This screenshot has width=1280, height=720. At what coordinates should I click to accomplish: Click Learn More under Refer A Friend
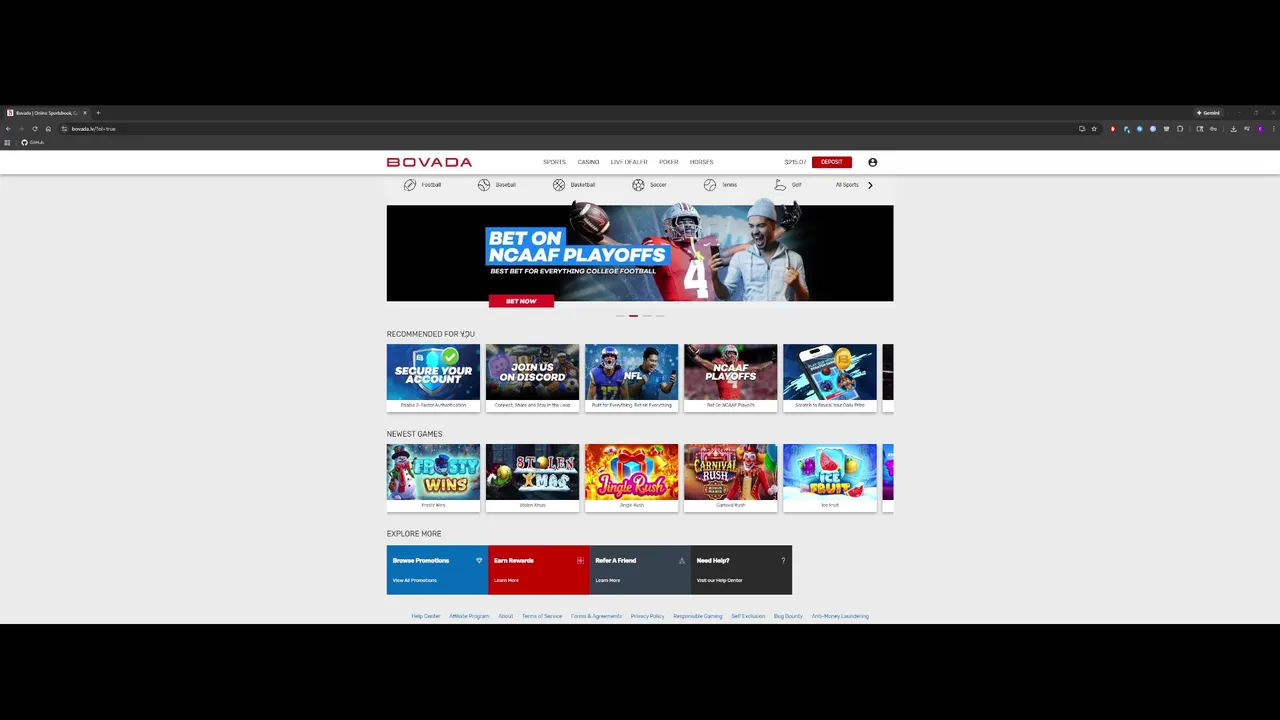607,580
